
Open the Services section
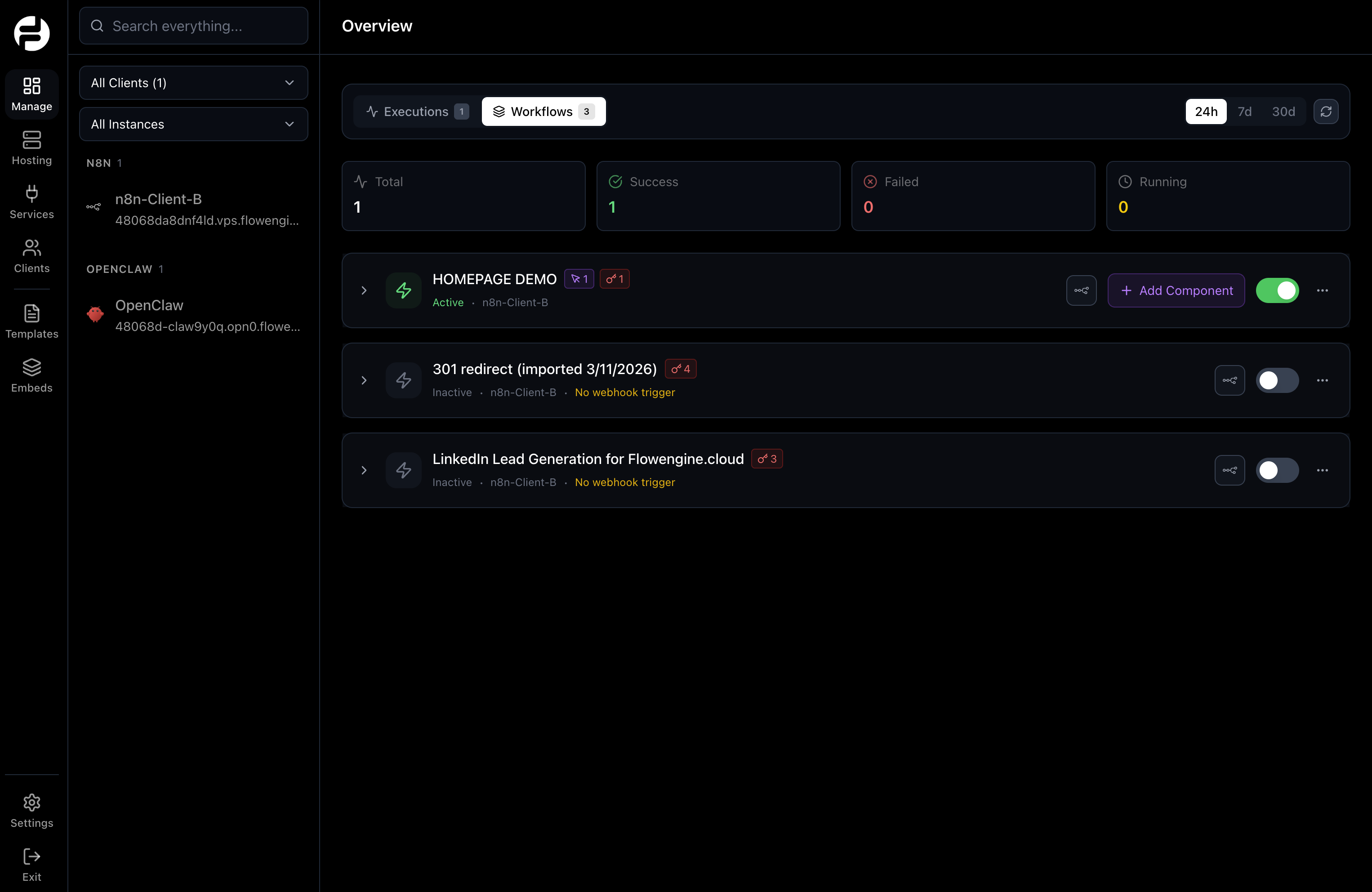click(x=31, y=202)
